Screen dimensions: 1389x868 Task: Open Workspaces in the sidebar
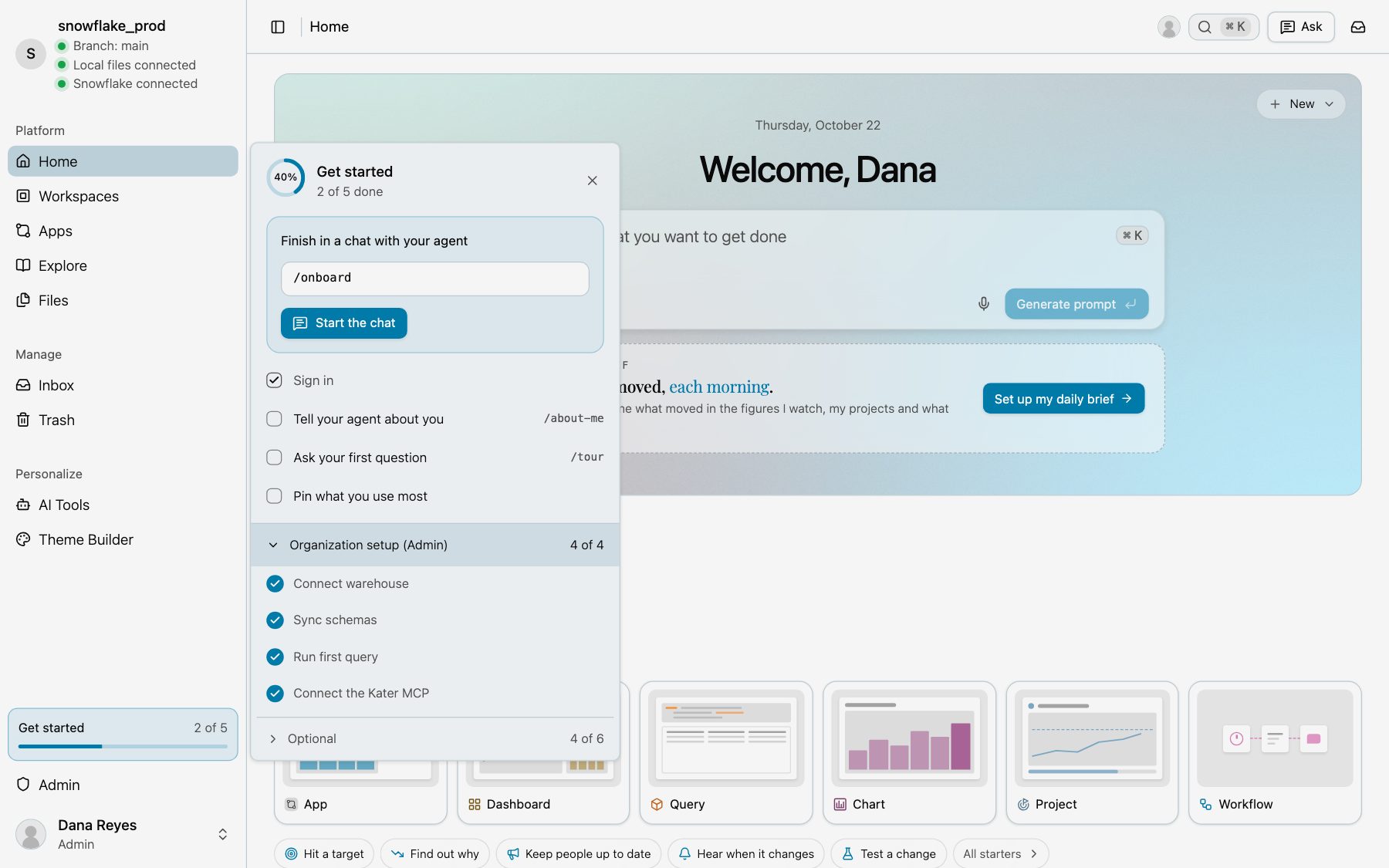(x=123, y=196)
